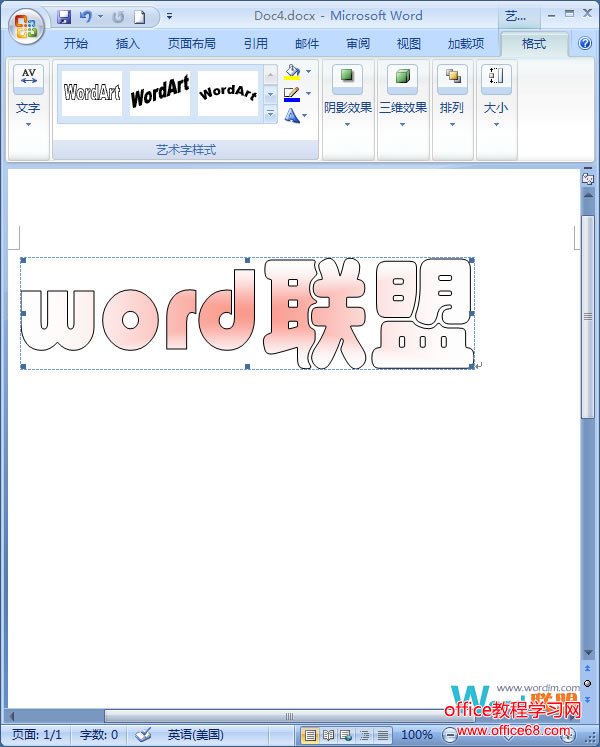Click the 阴影效果 shadow icon
This screenshot has width=600, height=747.
pos(347,78)
